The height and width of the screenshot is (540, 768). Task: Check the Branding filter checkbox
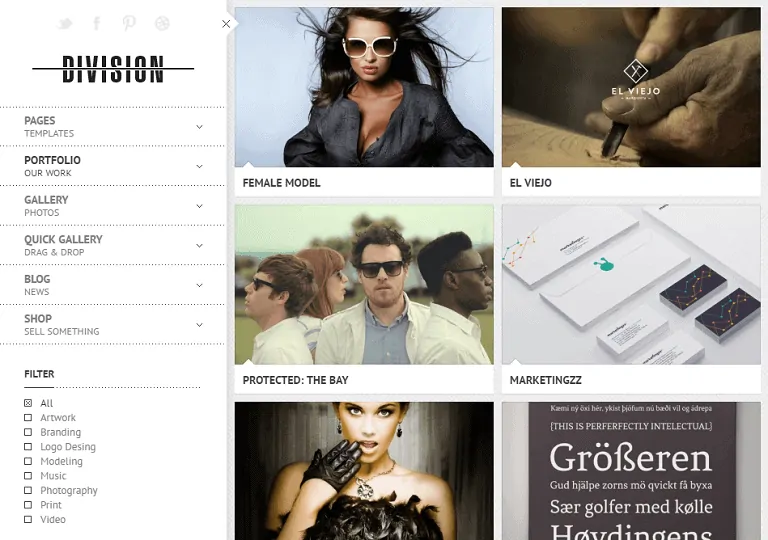[x=28, y=432]
